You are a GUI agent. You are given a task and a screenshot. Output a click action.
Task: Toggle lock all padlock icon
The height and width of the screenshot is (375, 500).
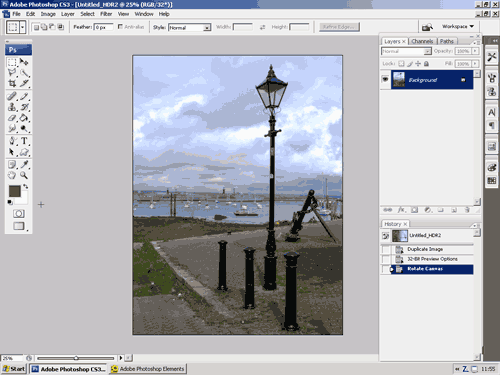coord(426,63)
